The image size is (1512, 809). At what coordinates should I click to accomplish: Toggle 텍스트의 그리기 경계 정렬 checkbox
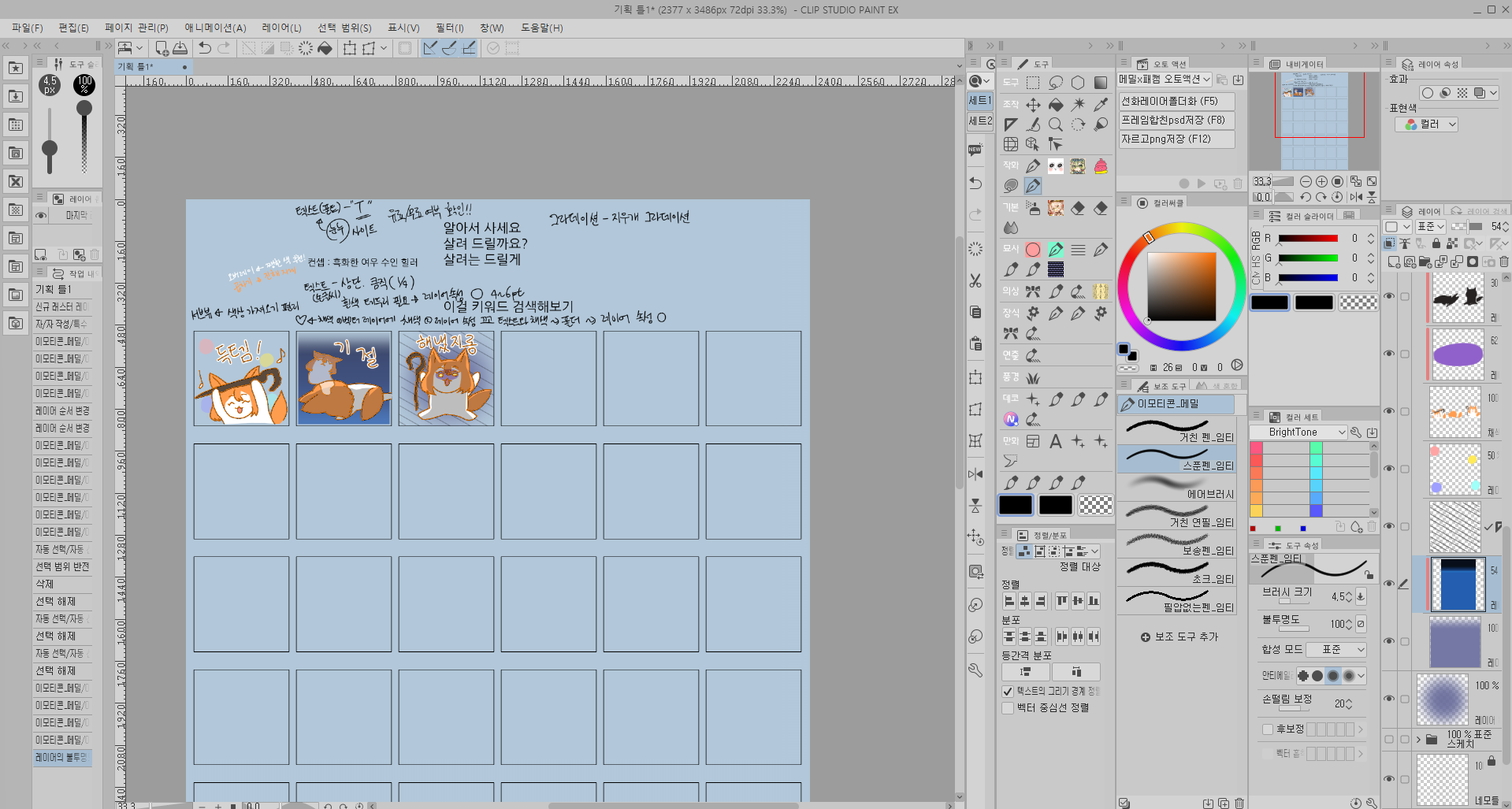tap(1008, 691)
